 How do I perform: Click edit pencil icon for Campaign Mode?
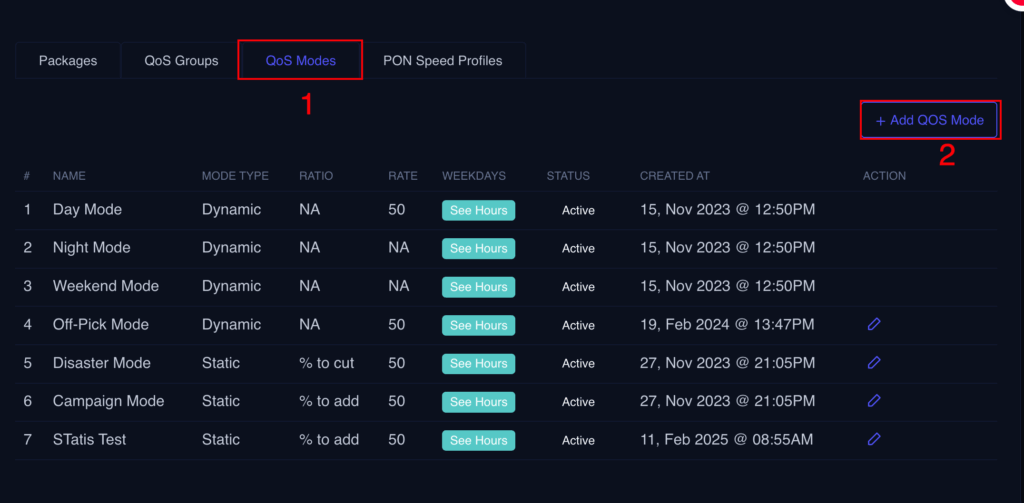point(873,401)
